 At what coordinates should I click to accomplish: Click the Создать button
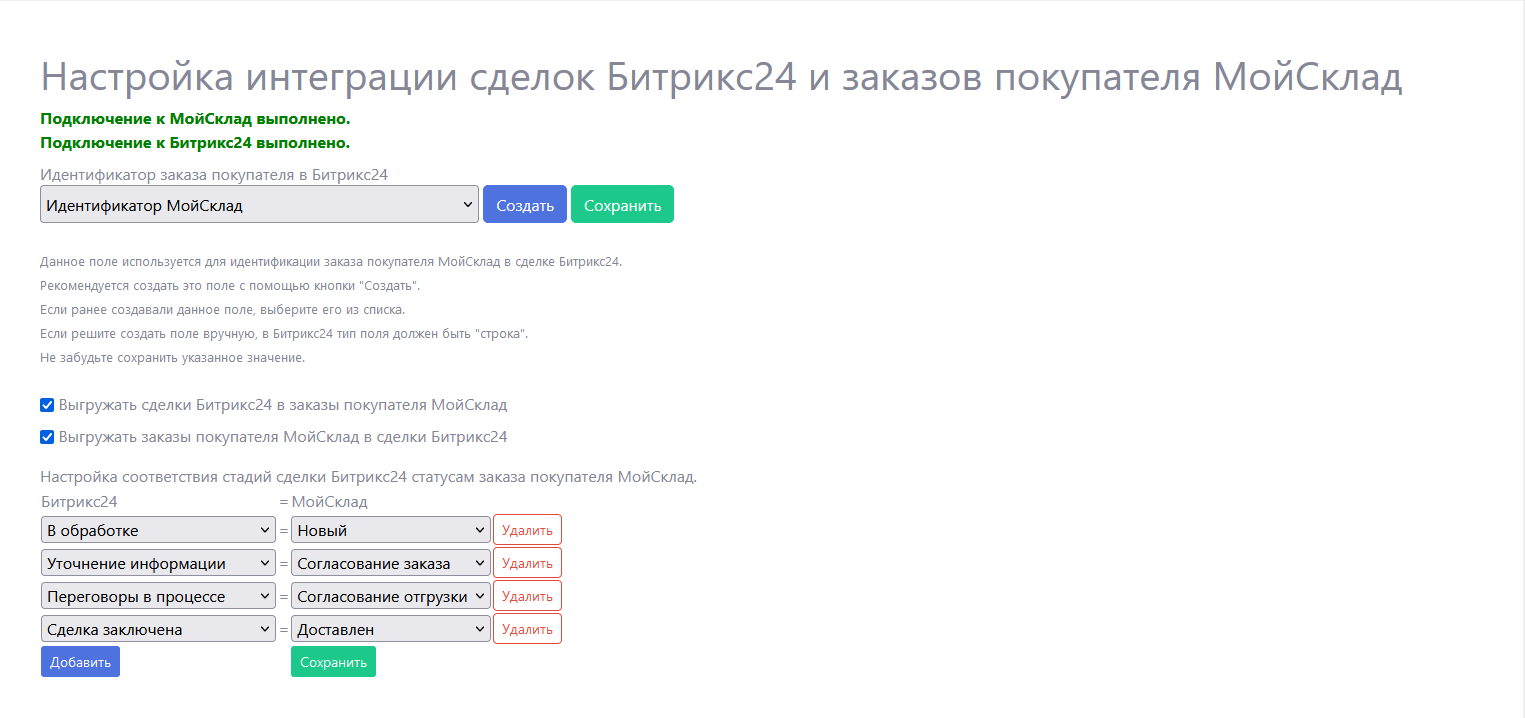click(x=525, y=205)
